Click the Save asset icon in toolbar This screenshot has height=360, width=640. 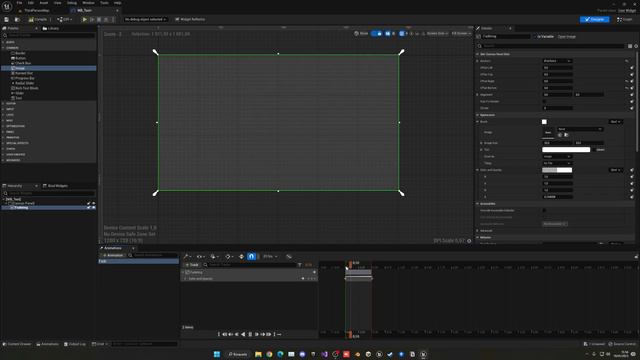[6, 19]
